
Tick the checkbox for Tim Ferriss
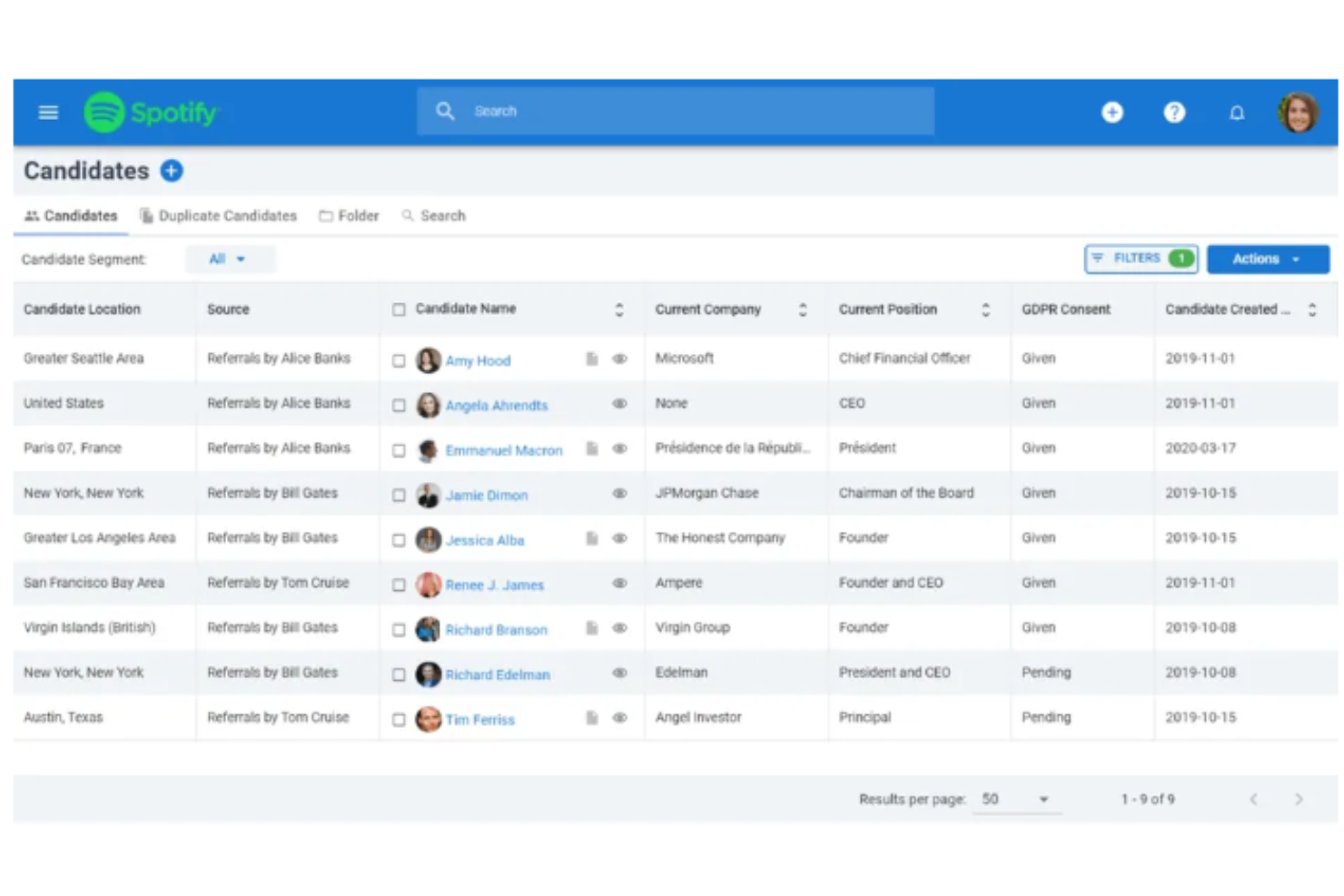399,720
